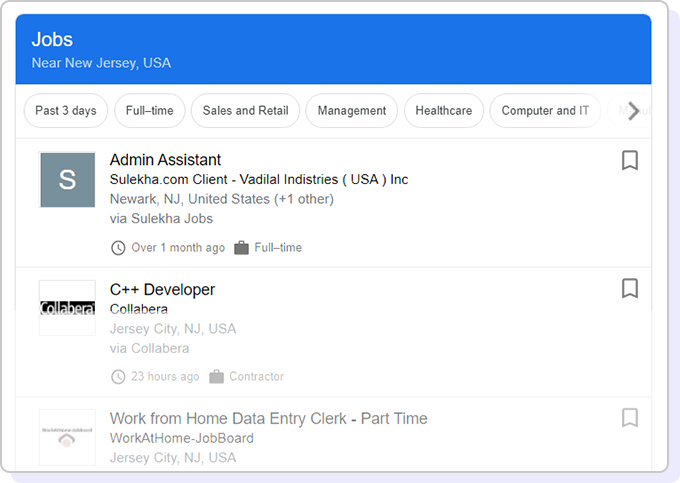Click 'Sulekha.com Client - Vadilal Indistries' company text
Viewport: 680px width, 483px height.
coord(259,179)
